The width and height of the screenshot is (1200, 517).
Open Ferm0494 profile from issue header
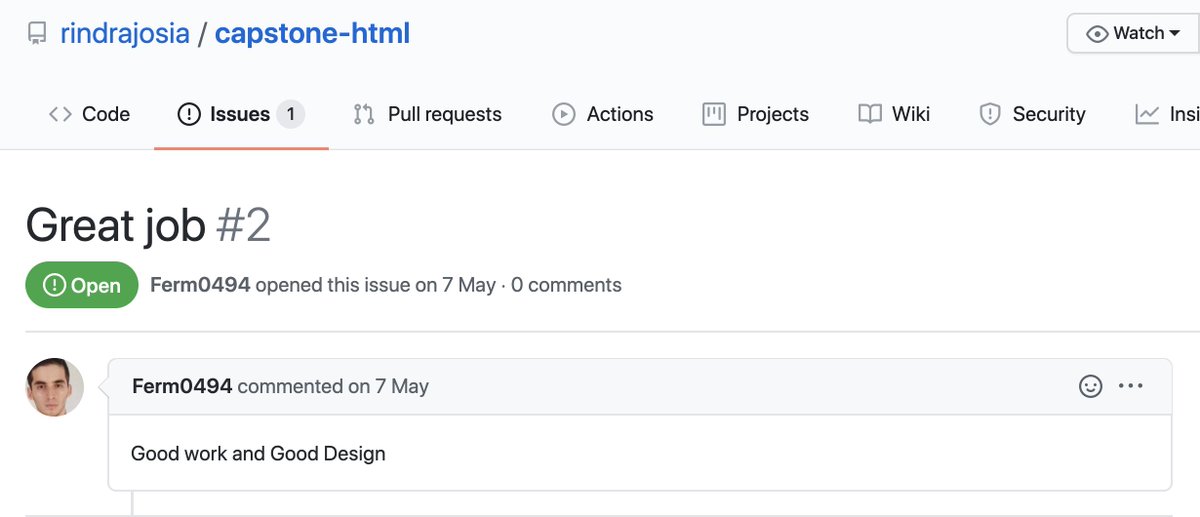(x=200, y=285)
